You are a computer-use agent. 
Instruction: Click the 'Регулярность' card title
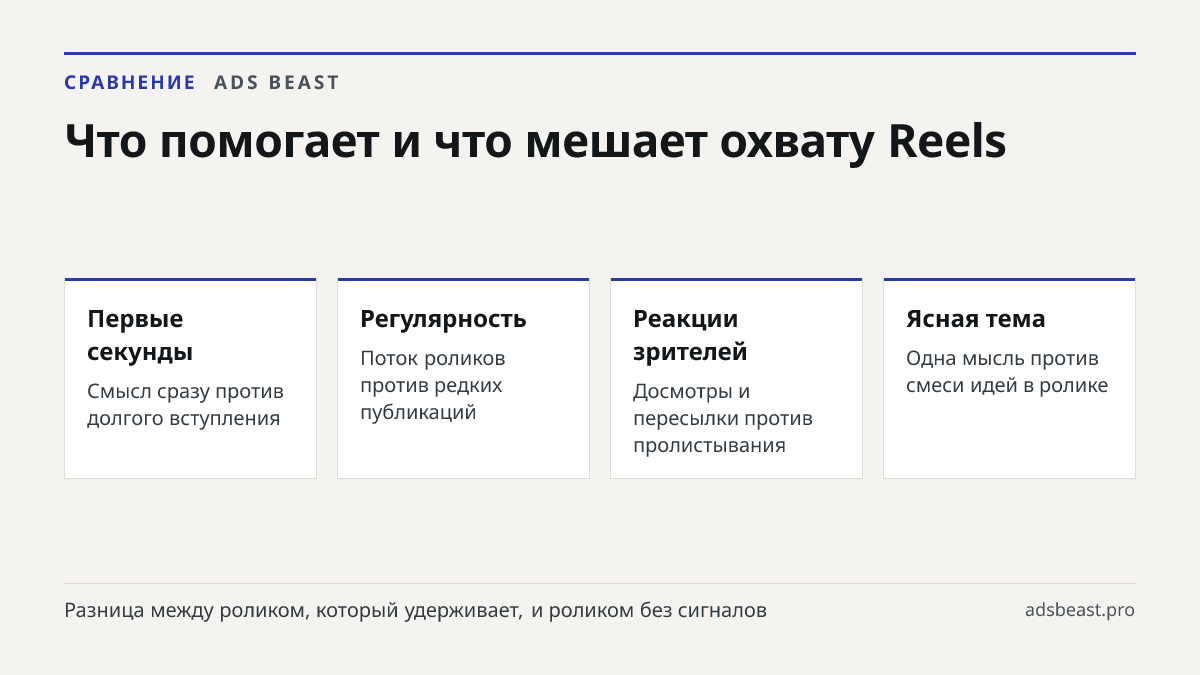pyautogui.click(x=443, y=319)
